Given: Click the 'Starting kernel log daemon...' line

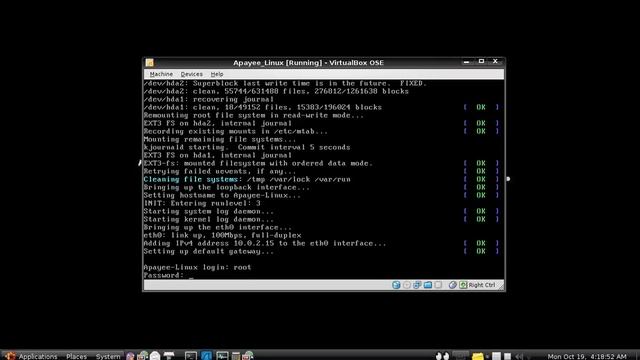Looking at the screenshot, I should (209, 219).
